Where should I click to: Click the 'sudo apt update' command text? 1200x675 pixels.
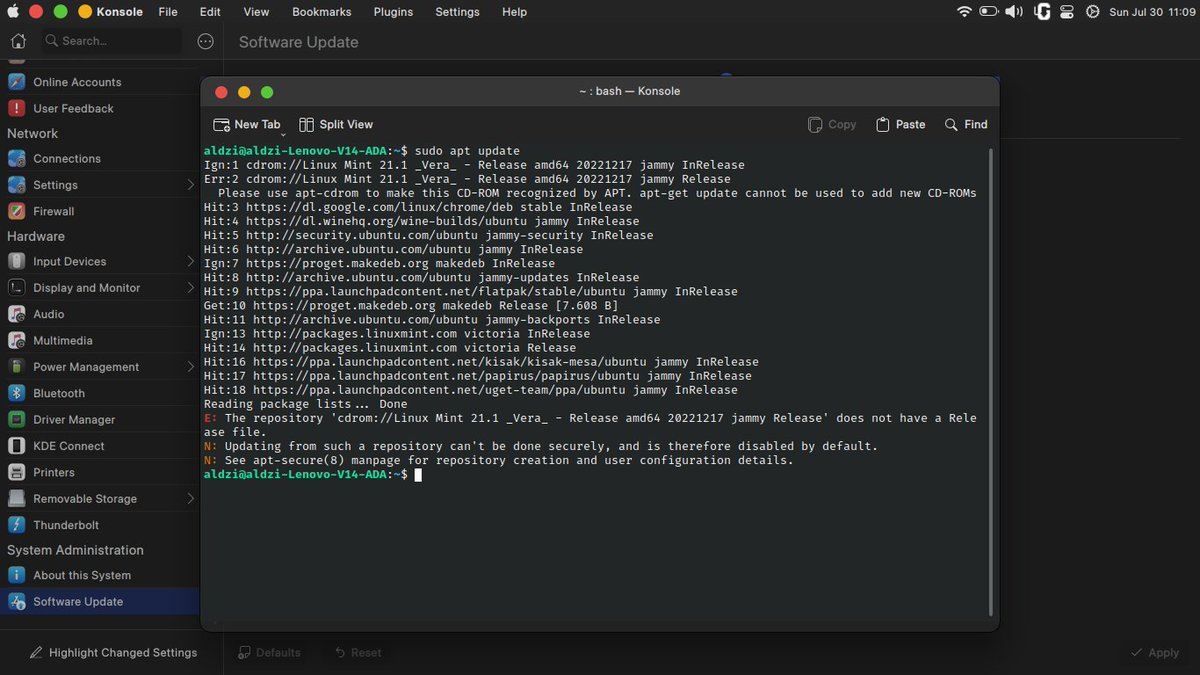pyautogui.click(x=467, y=151)
